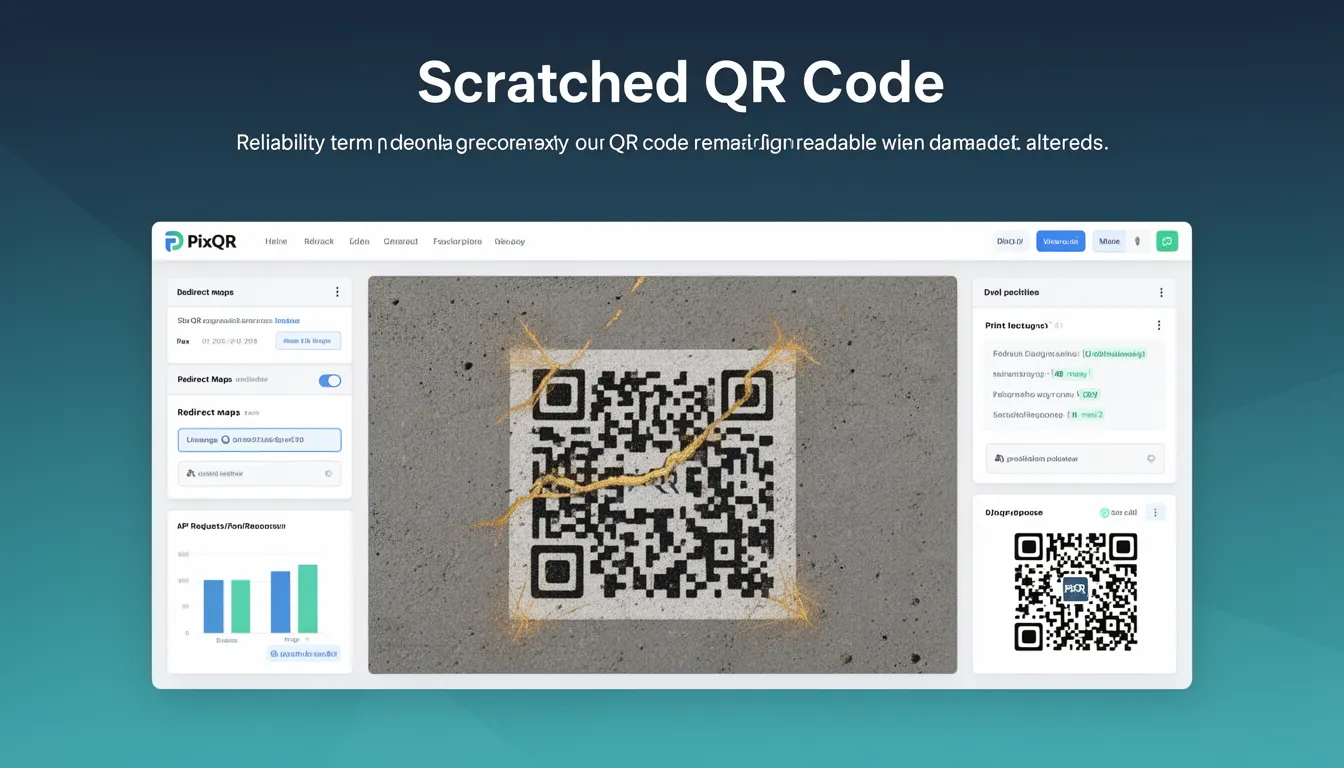Open the three-dot menu in the top Redirect maps header
1344x768 pixels.
point(337,292)
